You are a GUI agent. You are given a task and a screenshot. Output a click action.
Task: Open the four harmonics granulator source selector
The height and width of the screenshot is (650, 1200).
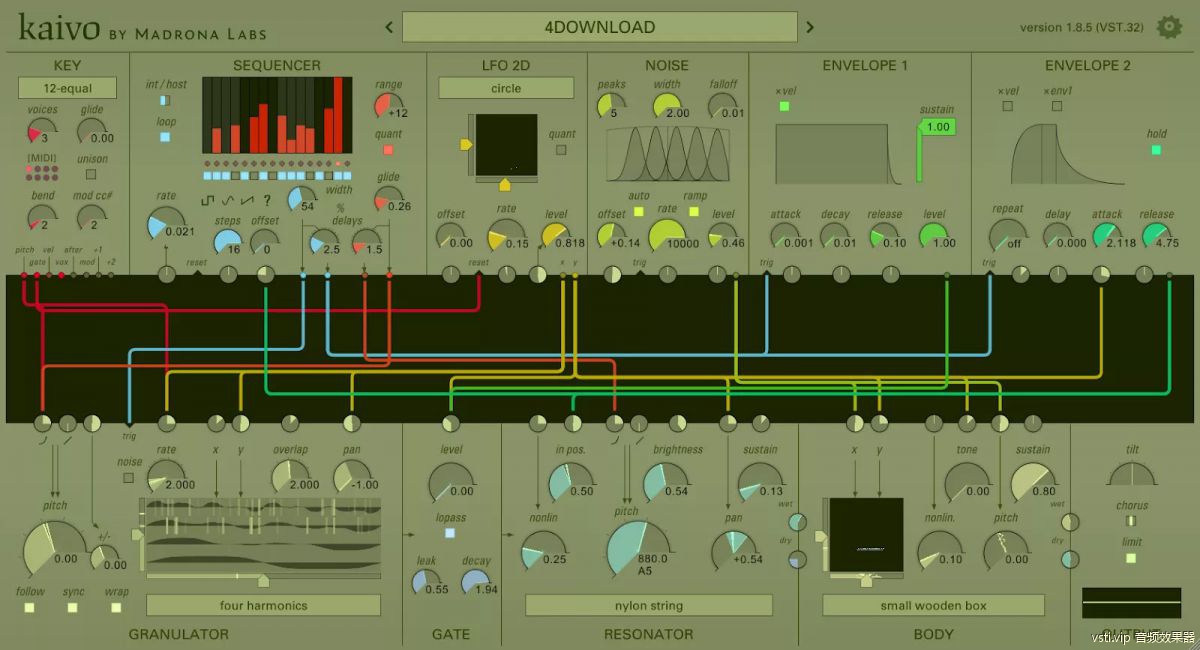263,605
